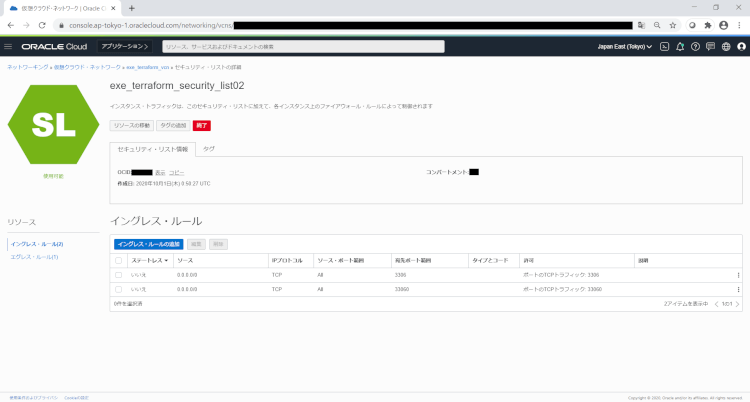Click the browser address bar
This screenshot has width=750, height=402.
[345, 25]
